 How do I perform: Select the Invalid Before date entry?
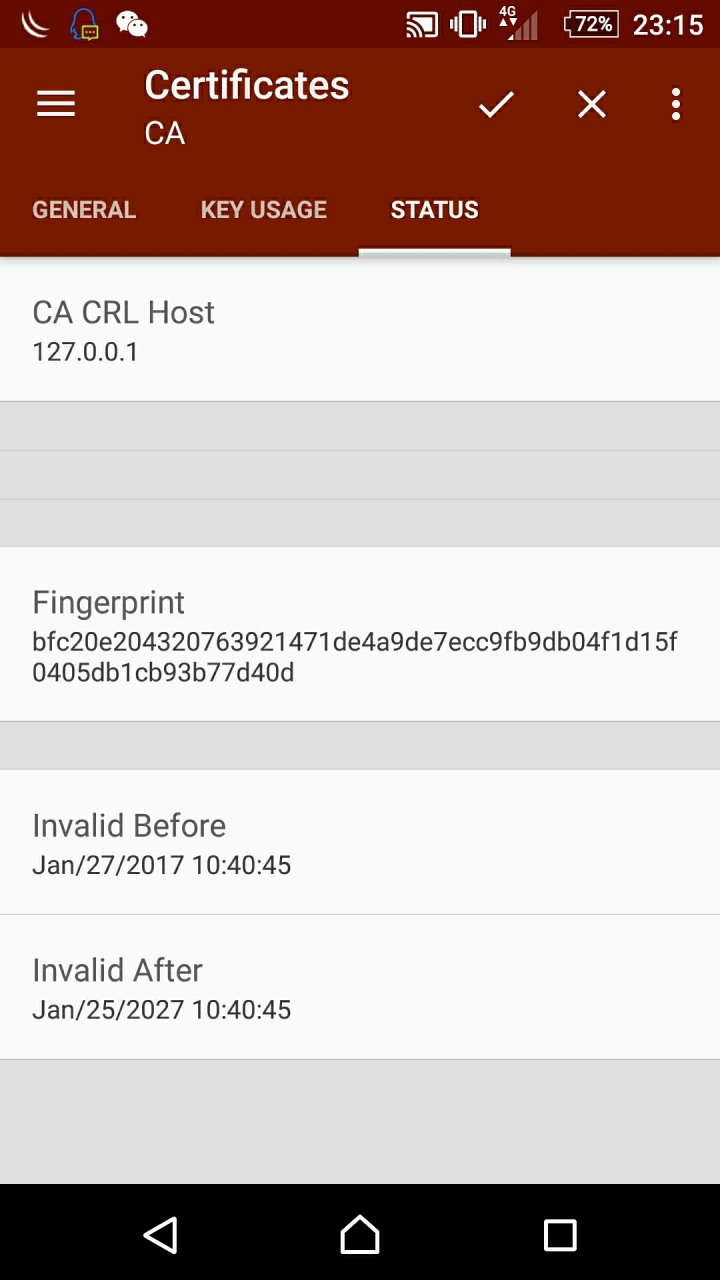tap(360, 842)
